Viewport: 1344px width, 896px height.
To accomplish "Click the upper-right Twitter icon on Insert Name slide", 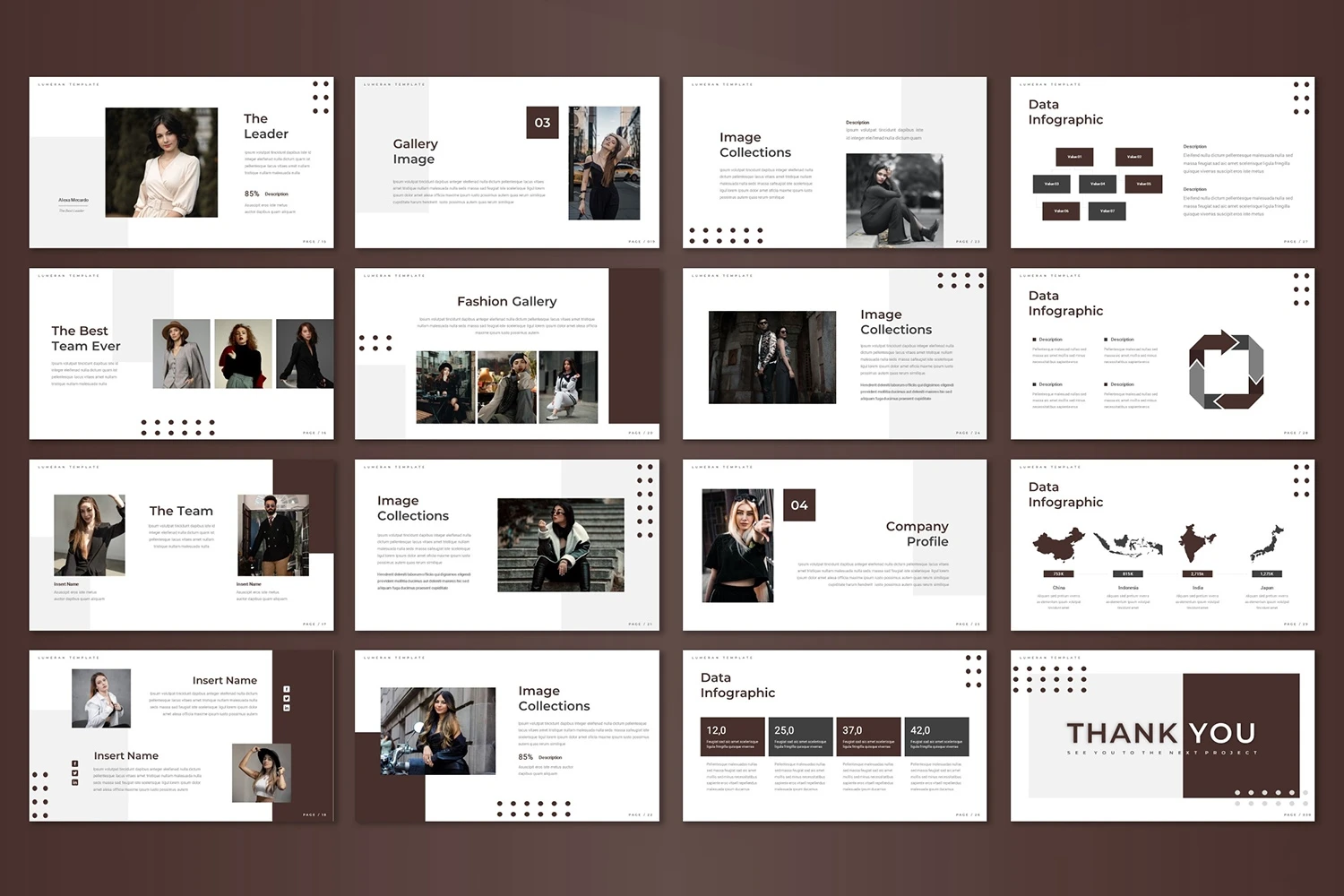I will pos(287,698).
